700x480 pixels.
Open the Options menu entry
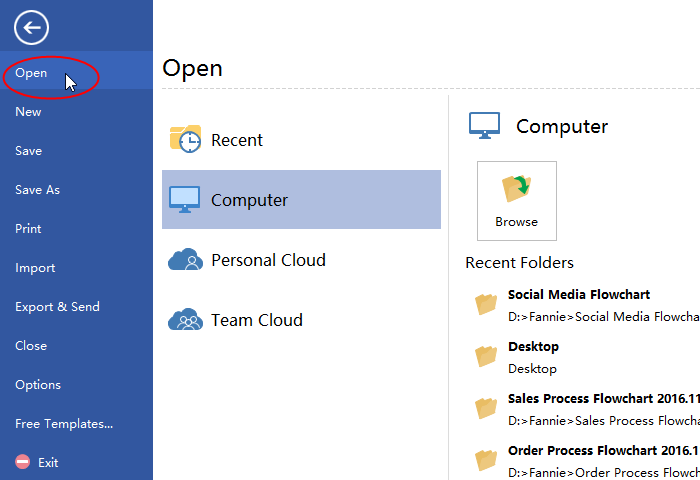(x=38, y=385)
